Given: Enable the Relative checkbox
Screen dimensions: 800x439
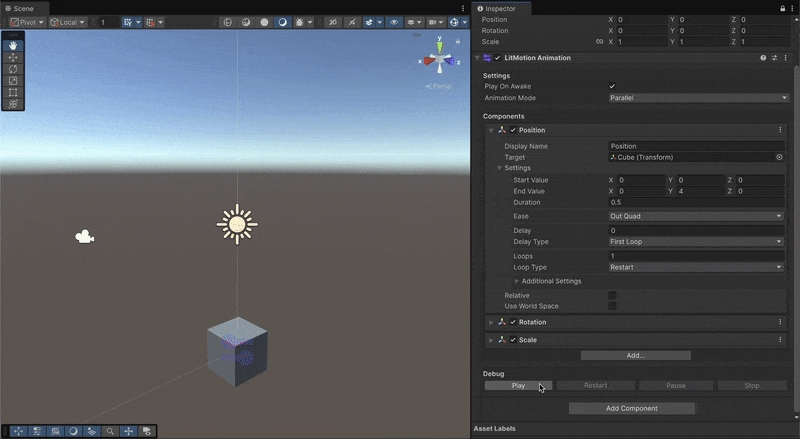Looking at the screenshot, I should coord(612,295).
